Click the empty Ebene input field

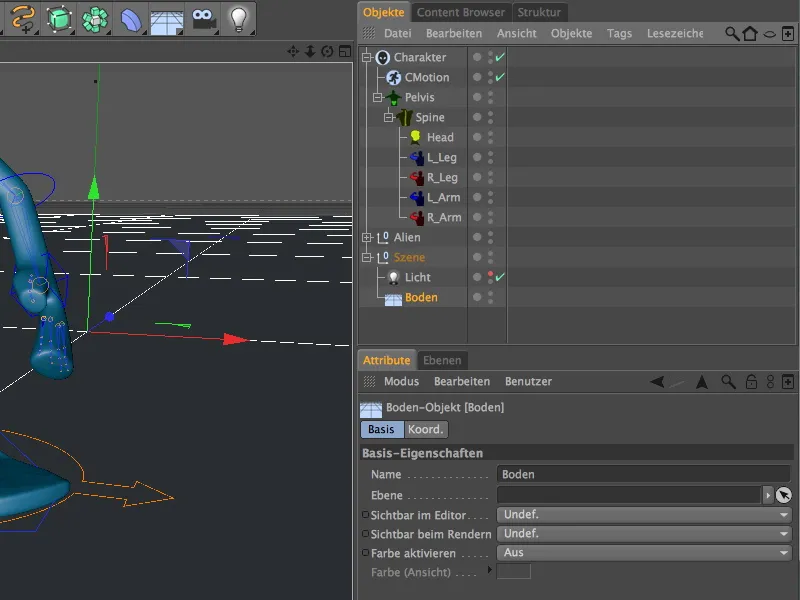(629, 495)
